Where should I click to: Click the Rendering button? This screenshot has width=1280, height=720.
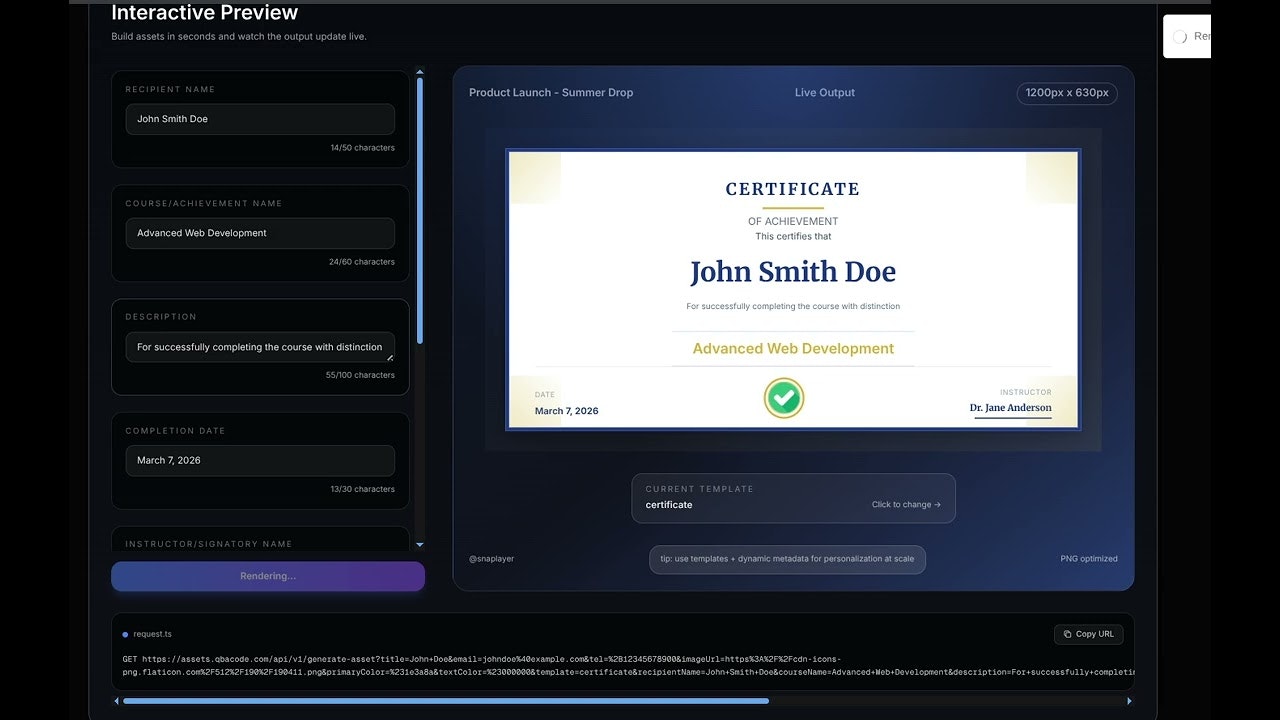[268, 576]
